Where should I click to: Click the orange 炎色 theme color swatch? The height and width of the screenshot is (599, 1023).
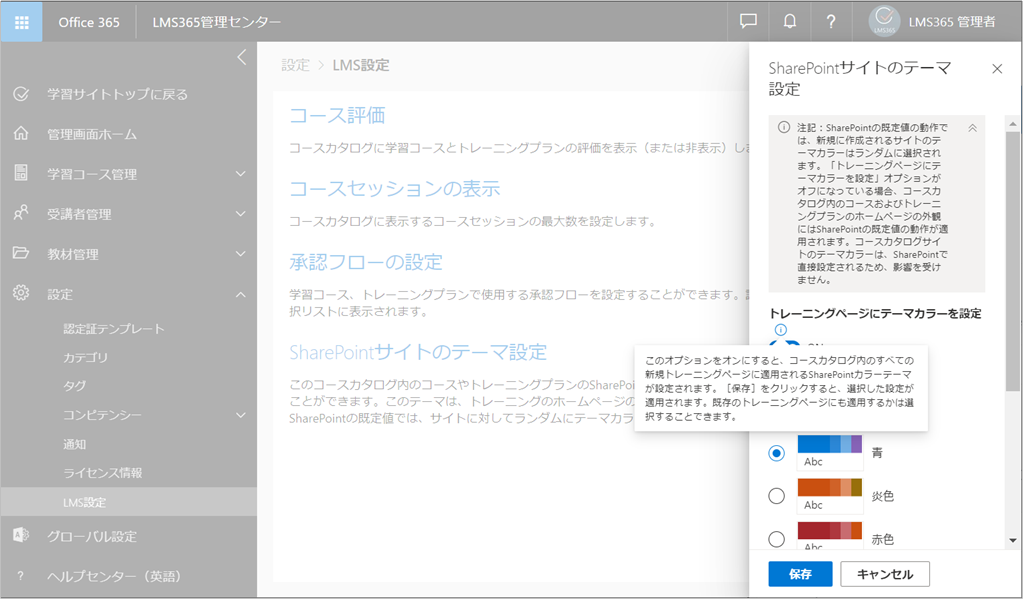[830, 496]
